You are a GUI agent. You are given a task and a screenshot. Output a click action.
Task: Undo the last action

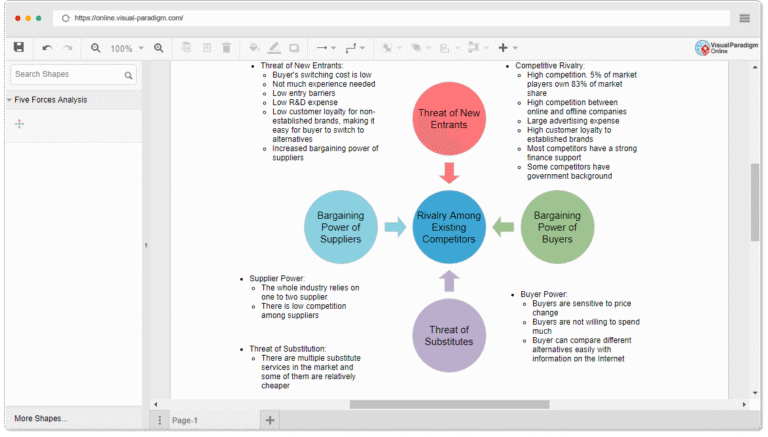(47, 48)
